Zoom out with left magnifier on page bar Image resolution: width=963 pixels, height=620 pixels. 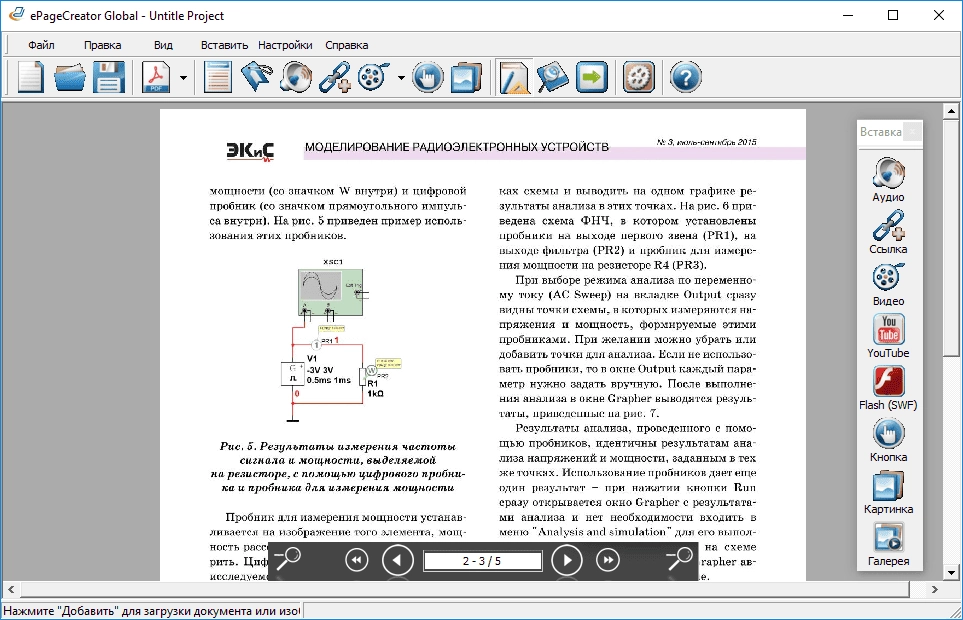(x=287, y=560)
